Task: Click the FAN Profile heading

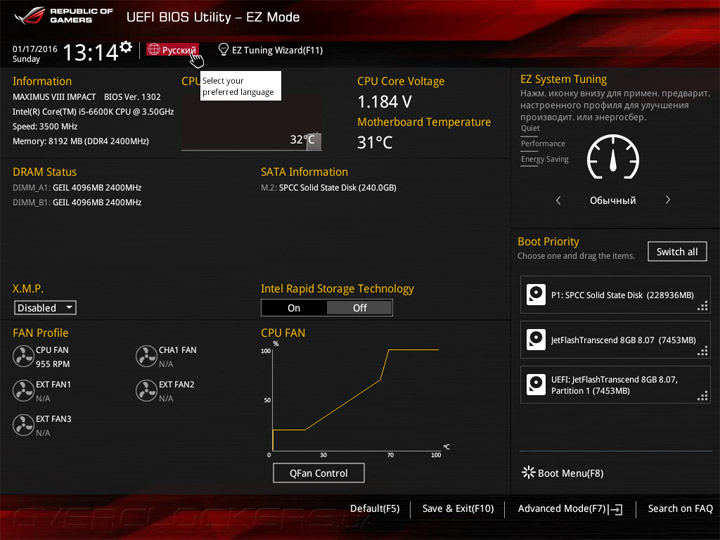Action: coord(40,333)
